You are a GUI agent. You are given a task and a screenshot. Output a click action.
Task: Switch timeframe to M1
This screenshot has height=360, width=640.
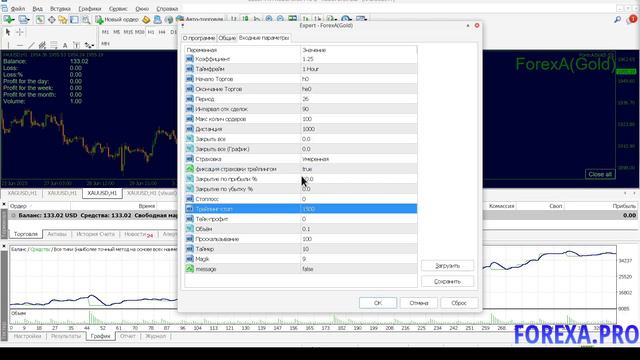pos(105,32)
